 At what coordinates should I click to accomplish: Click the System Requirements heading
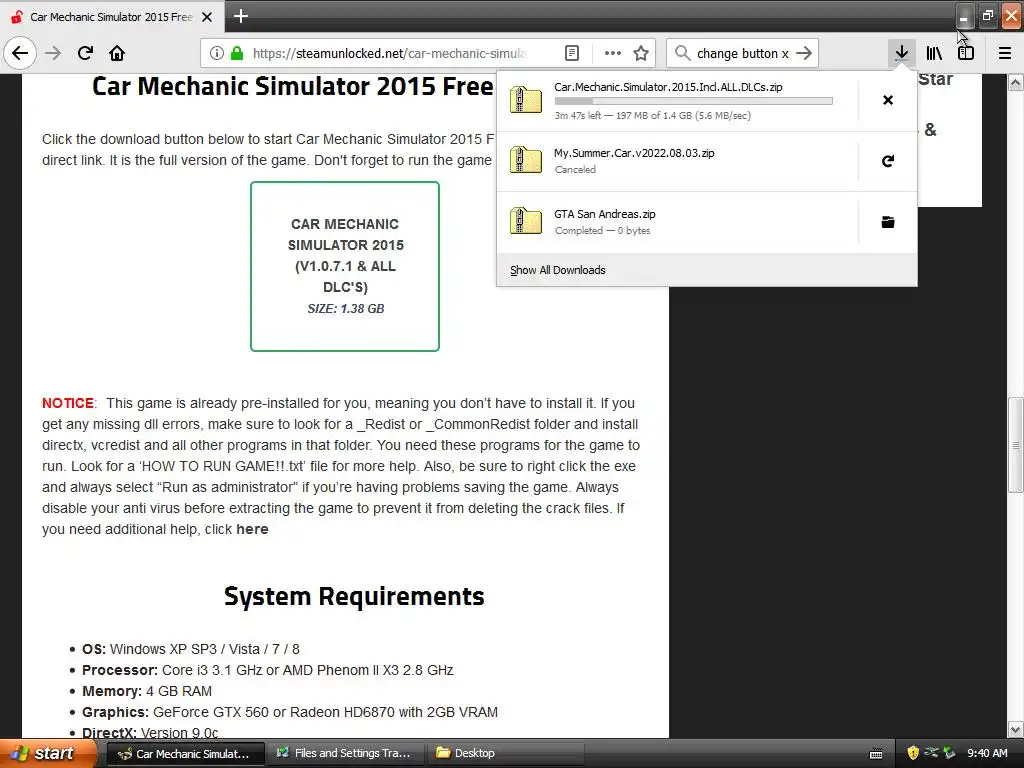point(354,596)
